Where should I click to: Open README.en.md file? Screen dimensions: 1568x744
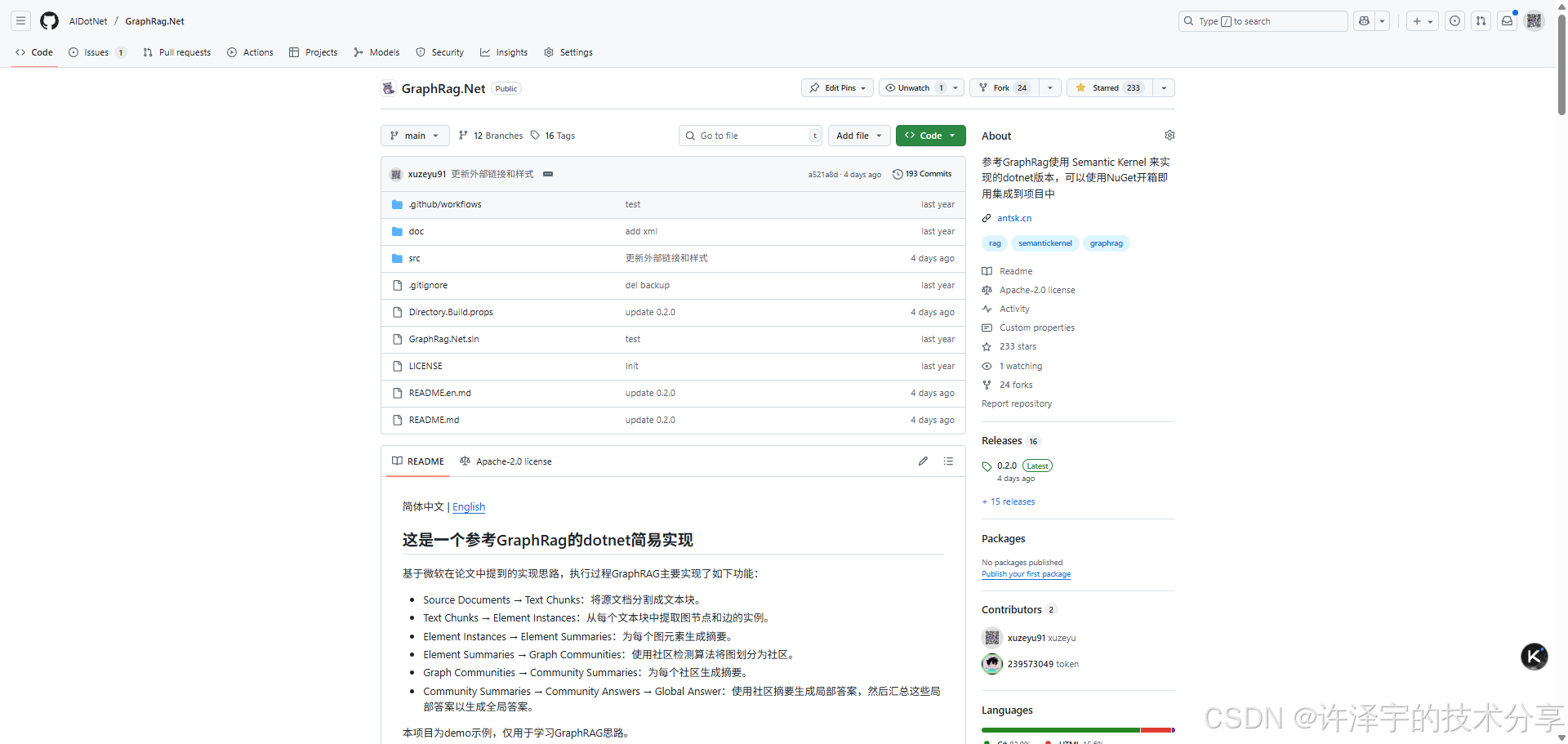click(439, 394)
